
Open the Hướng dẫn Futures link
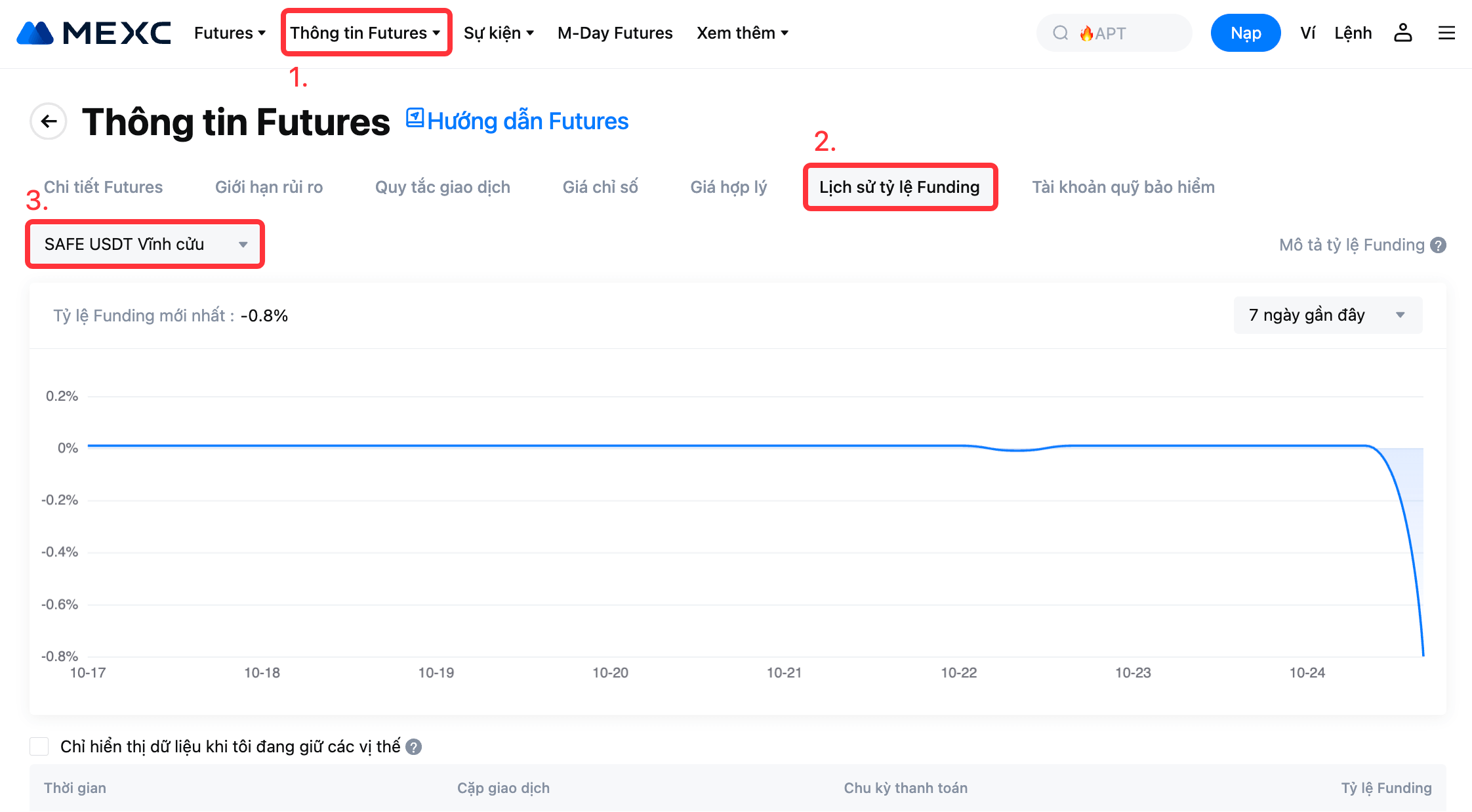(x=527, y=121)
